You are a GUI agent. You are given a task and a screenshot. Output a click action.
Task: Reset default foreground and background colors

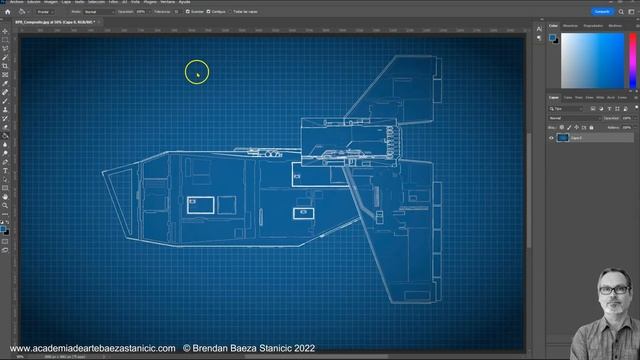tap(2, 222)
